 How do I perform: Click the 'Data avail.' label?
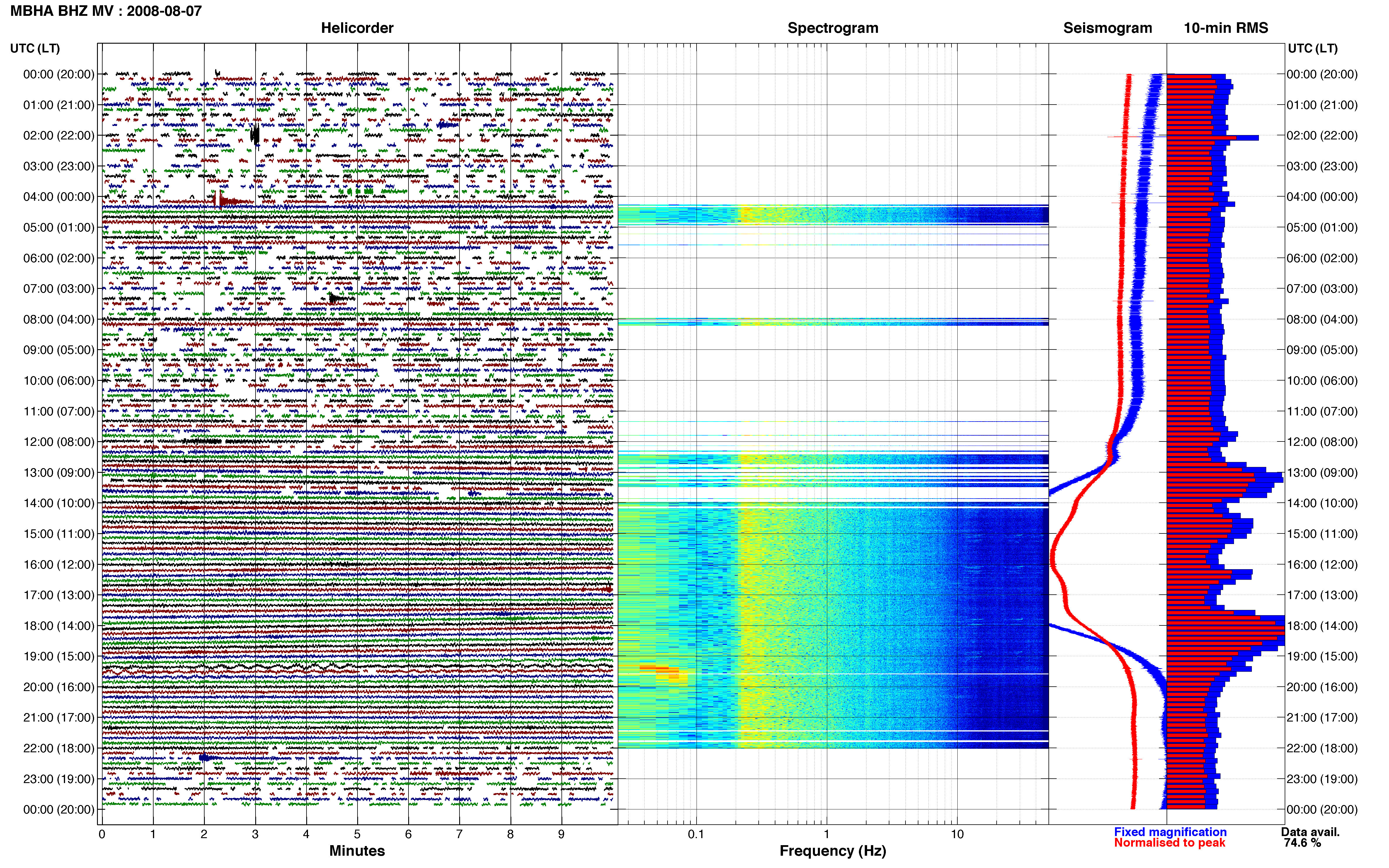pos(1310,832)
